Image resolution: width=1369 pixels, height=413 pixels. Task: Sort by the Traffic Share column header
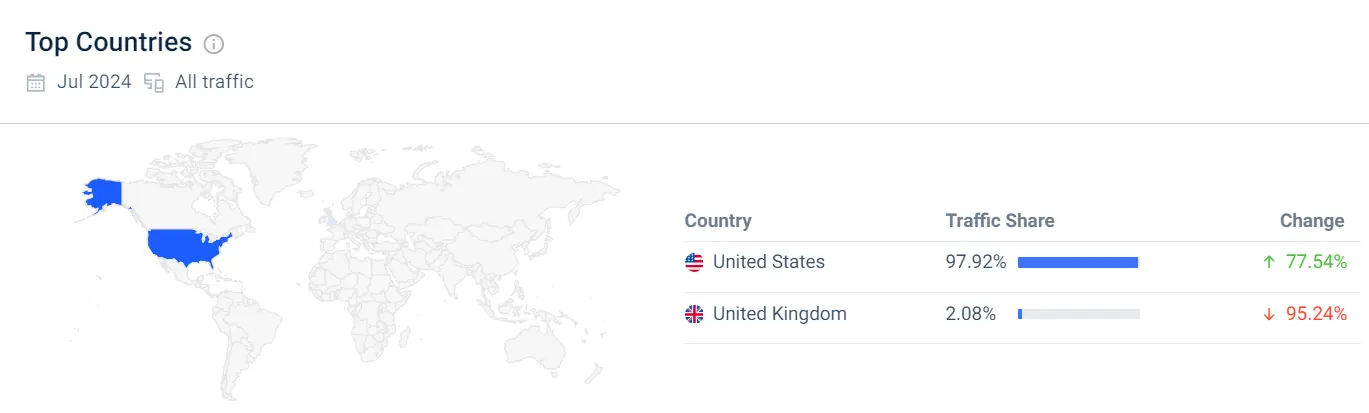(x=999, y=221)
